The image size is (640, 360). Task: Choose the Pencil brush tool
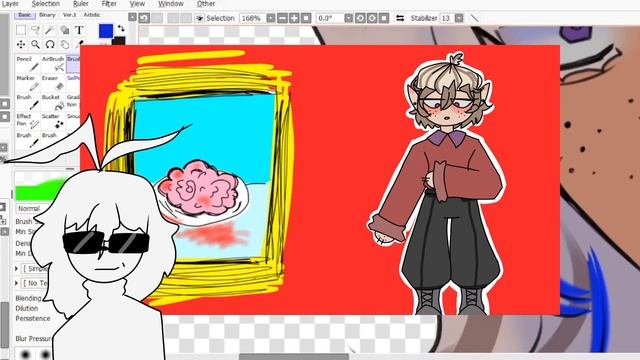click(x=28, y=64)
